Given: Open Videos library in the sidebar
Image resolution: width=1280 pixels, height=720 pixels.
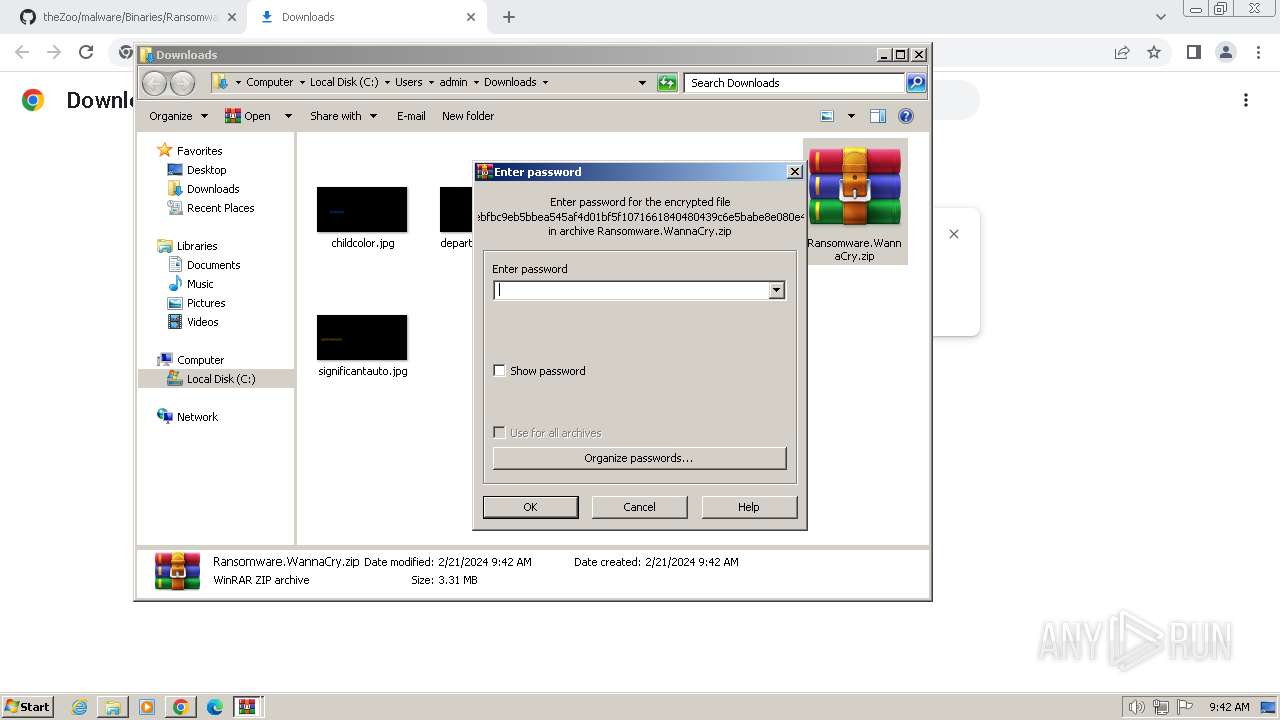Looking at the screenshot, I should click(202, 322).
